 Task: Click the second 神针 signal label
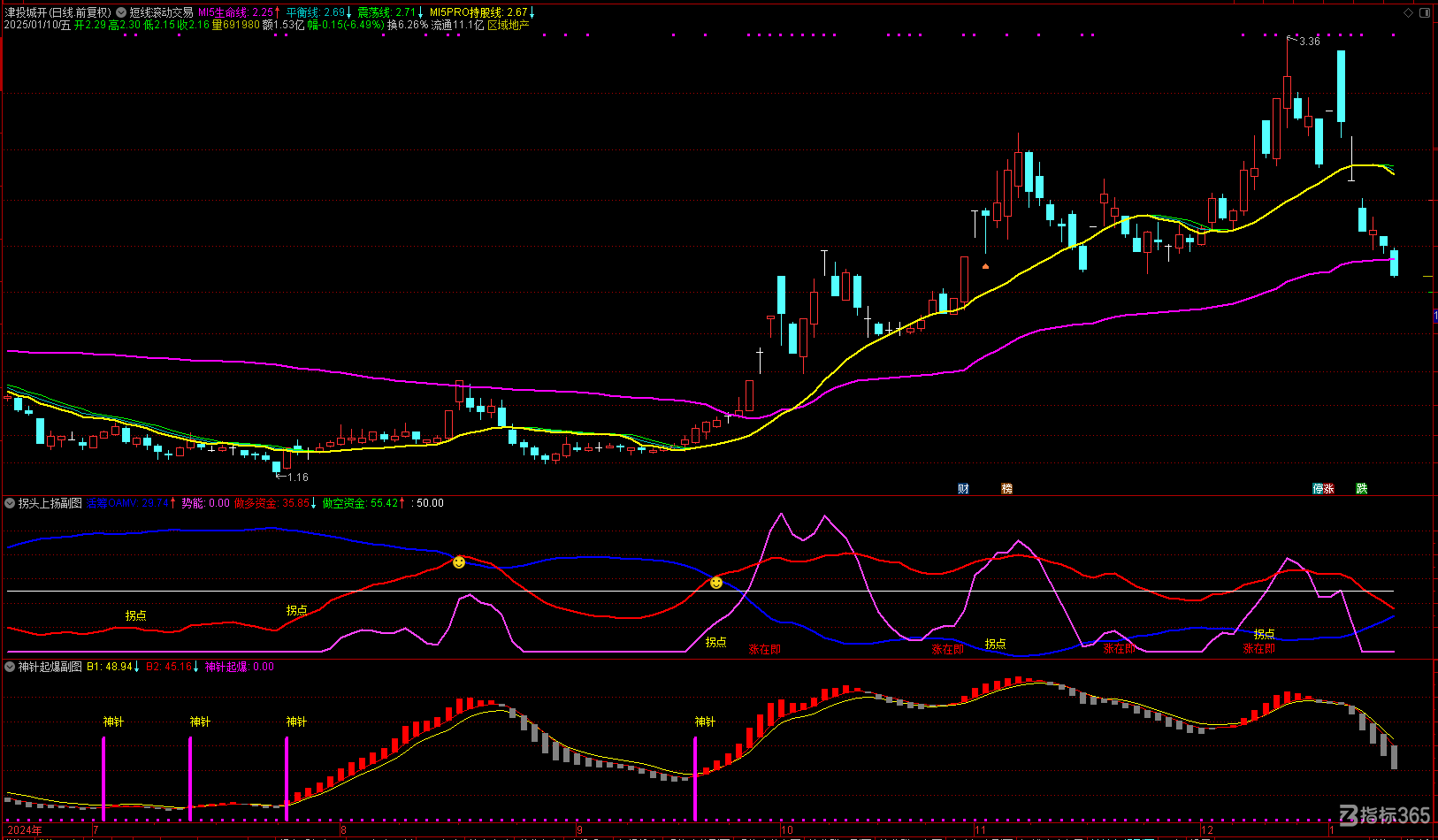click(200, 722)
